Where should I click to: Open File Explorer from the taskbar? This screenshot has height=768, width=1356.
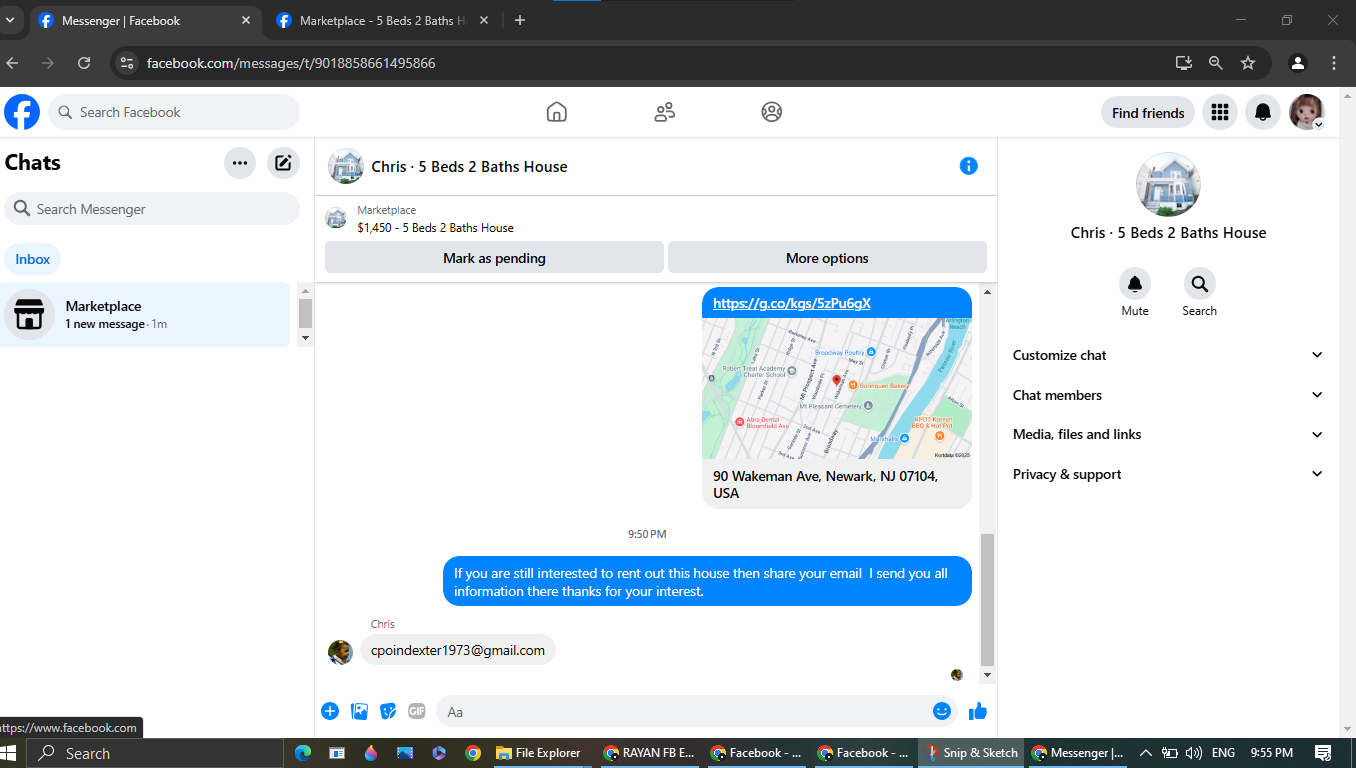point(537,753)
